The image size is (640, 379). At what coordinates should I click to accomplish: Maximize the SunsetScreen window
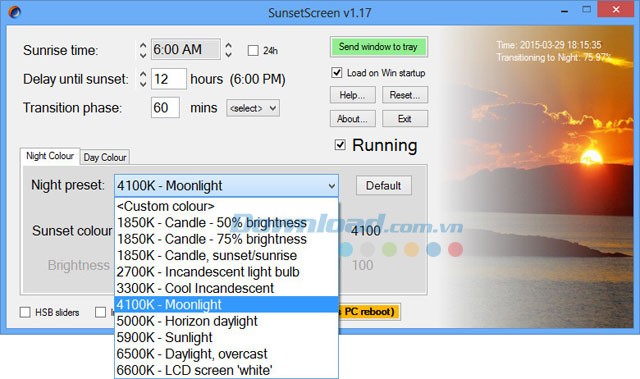point(587,10)
